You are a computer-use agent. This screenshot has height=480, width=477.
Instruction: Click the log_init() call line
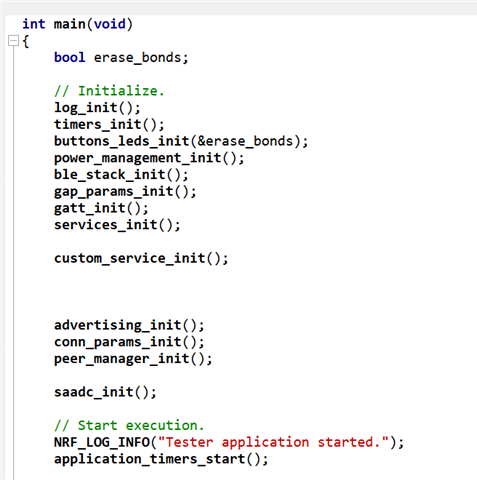[x=97, y=108]
